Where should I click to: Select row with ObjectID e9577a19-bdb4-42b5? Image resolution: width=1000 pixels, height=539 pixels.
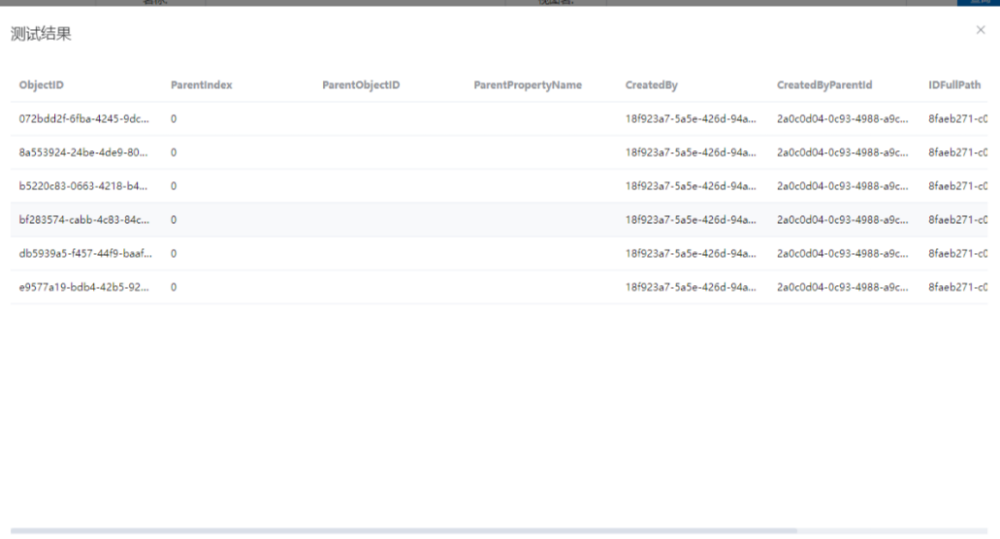(84, 287)
